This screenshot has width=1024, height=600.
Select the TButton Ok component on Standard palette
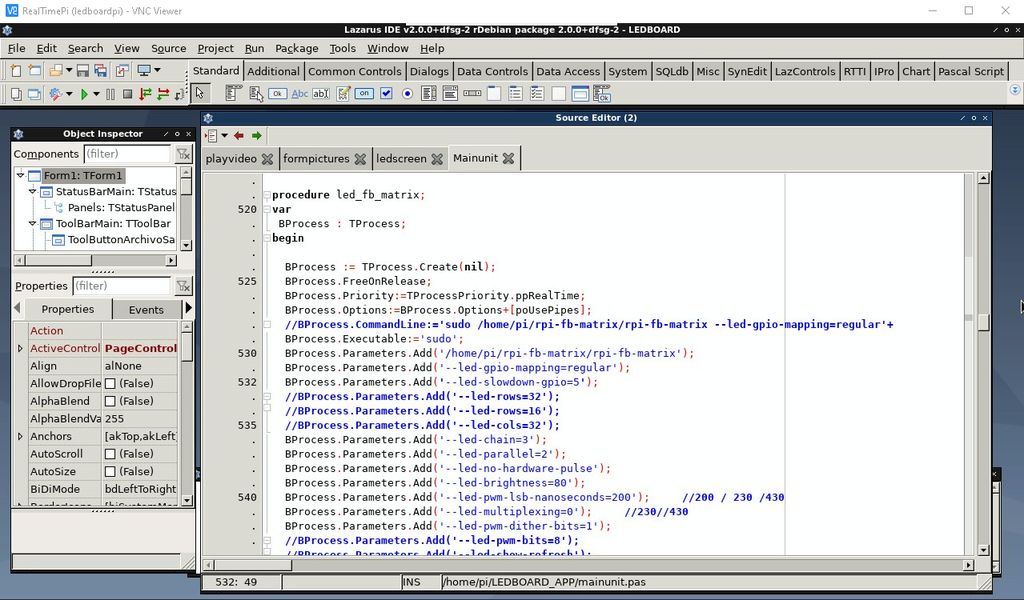pos(278,92)
